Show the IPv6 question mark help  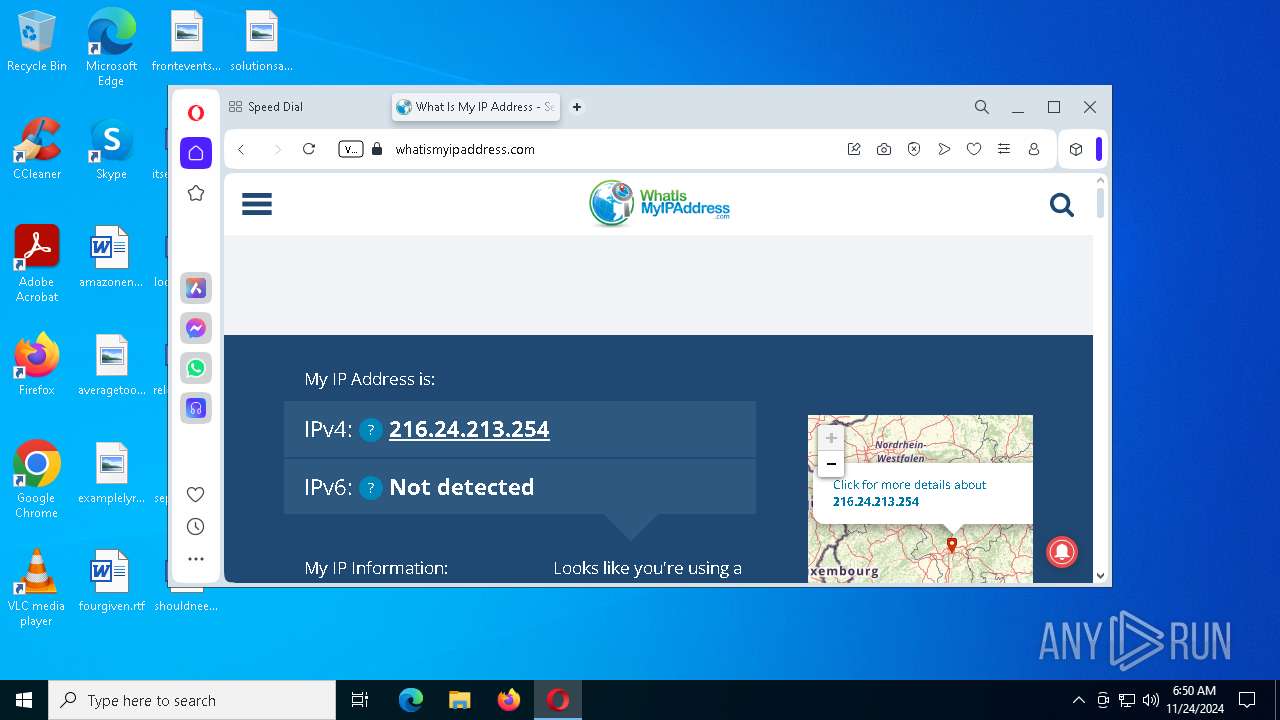(371, 488)
